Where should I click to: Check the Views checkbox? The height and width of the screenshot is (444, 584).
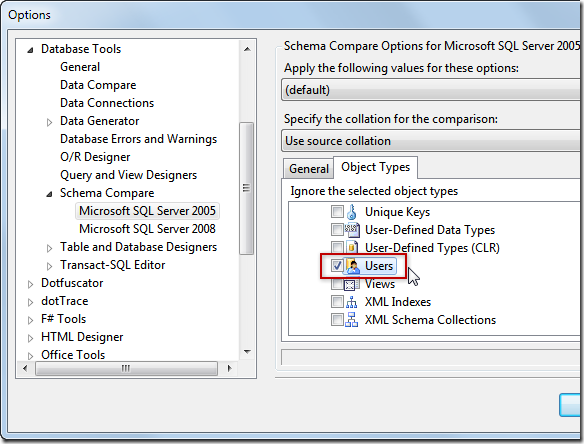(337, 284)
